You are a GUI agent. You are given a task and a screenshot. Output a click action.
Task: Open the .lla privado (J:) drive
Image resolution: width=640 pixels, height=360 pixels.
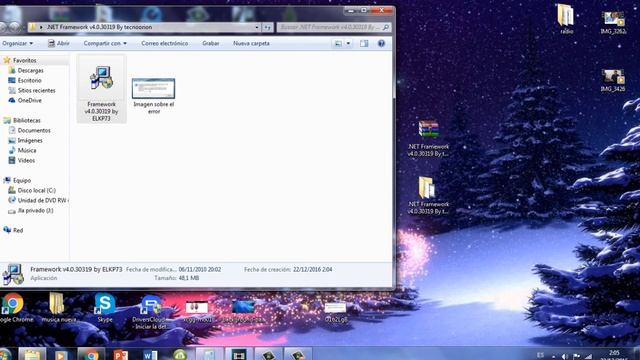tap(35, 211)
